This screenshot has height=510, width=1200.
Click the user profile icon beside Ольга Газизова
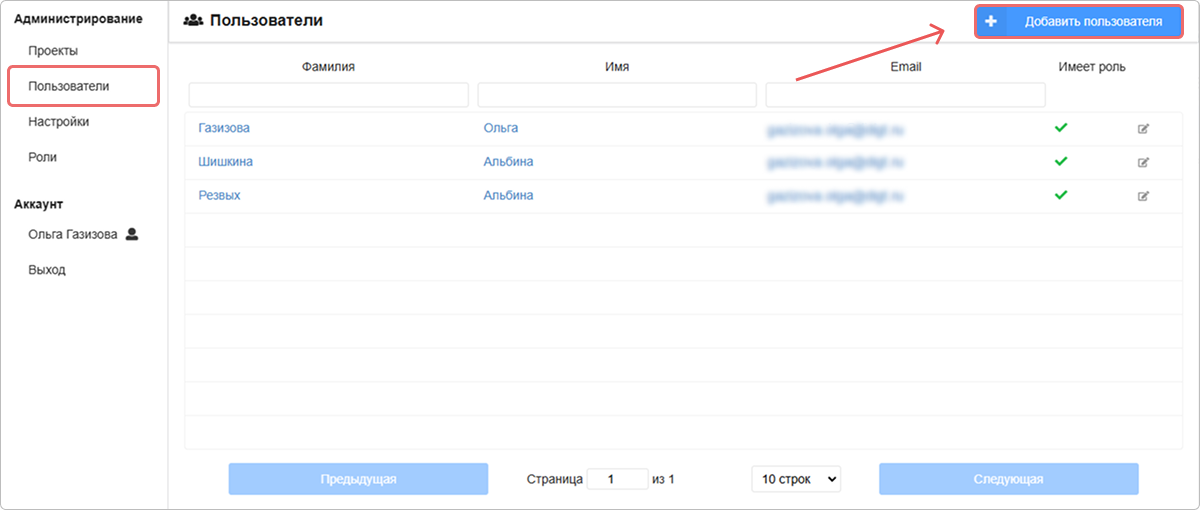[x=132, y=235]
